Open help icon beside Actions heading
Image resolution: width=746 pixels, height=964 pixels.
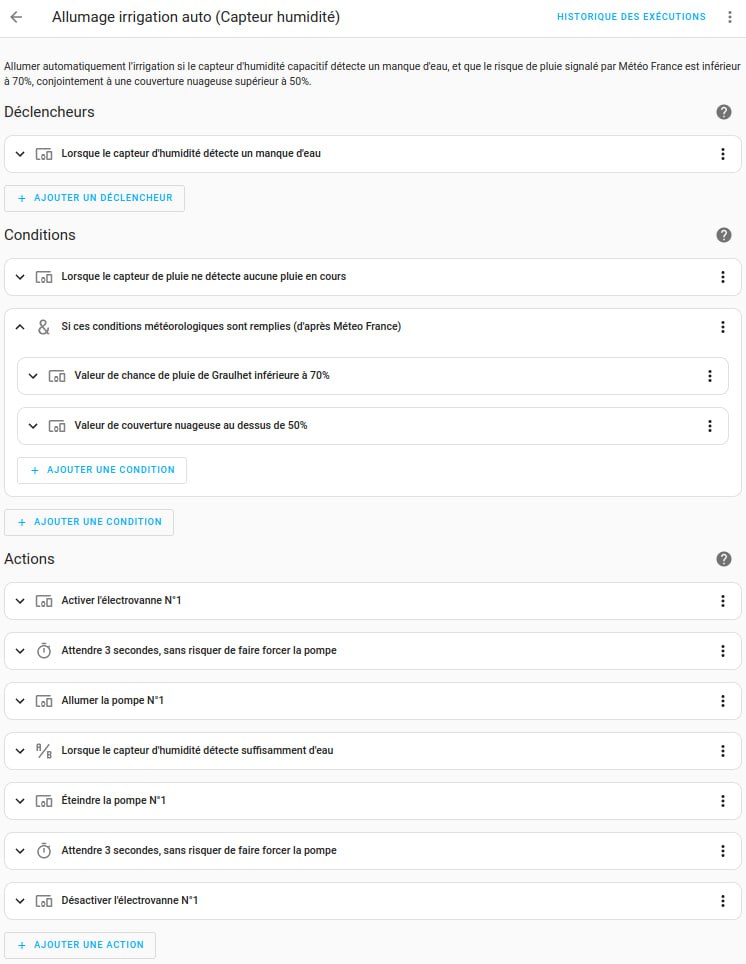tap(724, 559)
